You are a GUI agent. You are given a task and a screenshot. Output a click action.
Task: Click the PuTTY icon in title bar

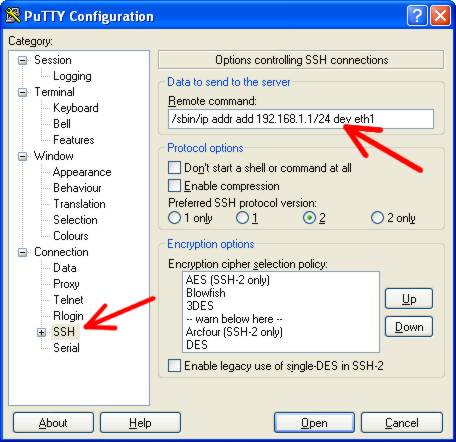[x=13, y=15]
